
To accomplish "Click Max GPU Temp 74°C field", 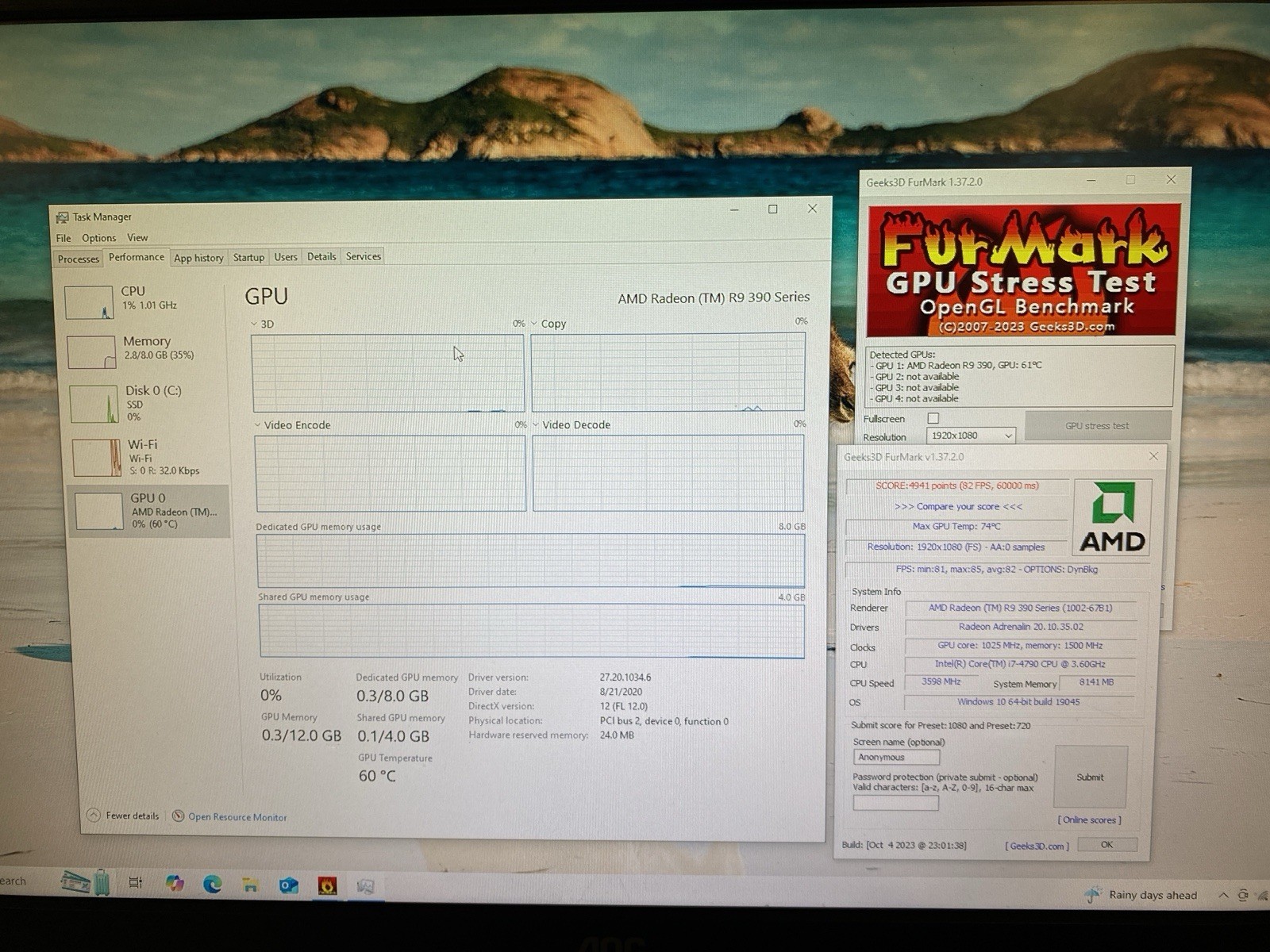I will (956, 526).
